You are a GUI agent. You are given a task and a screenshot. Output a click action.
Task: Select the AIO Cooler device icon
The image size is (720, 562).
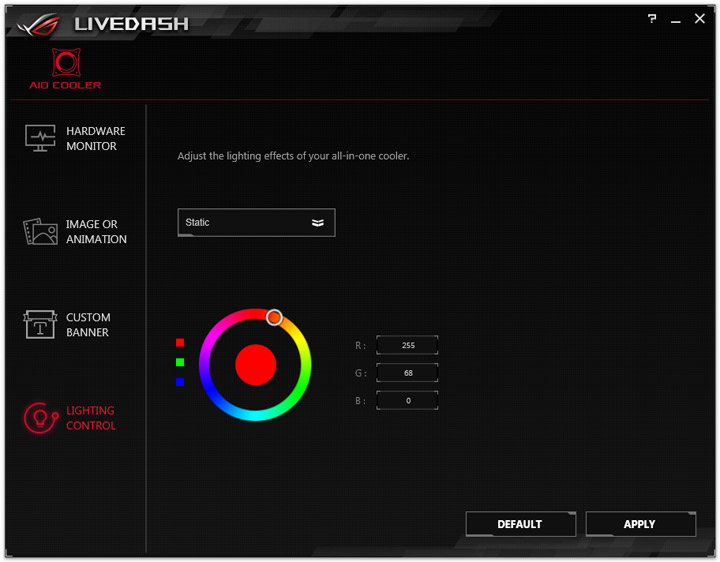[x=66, y=69]
